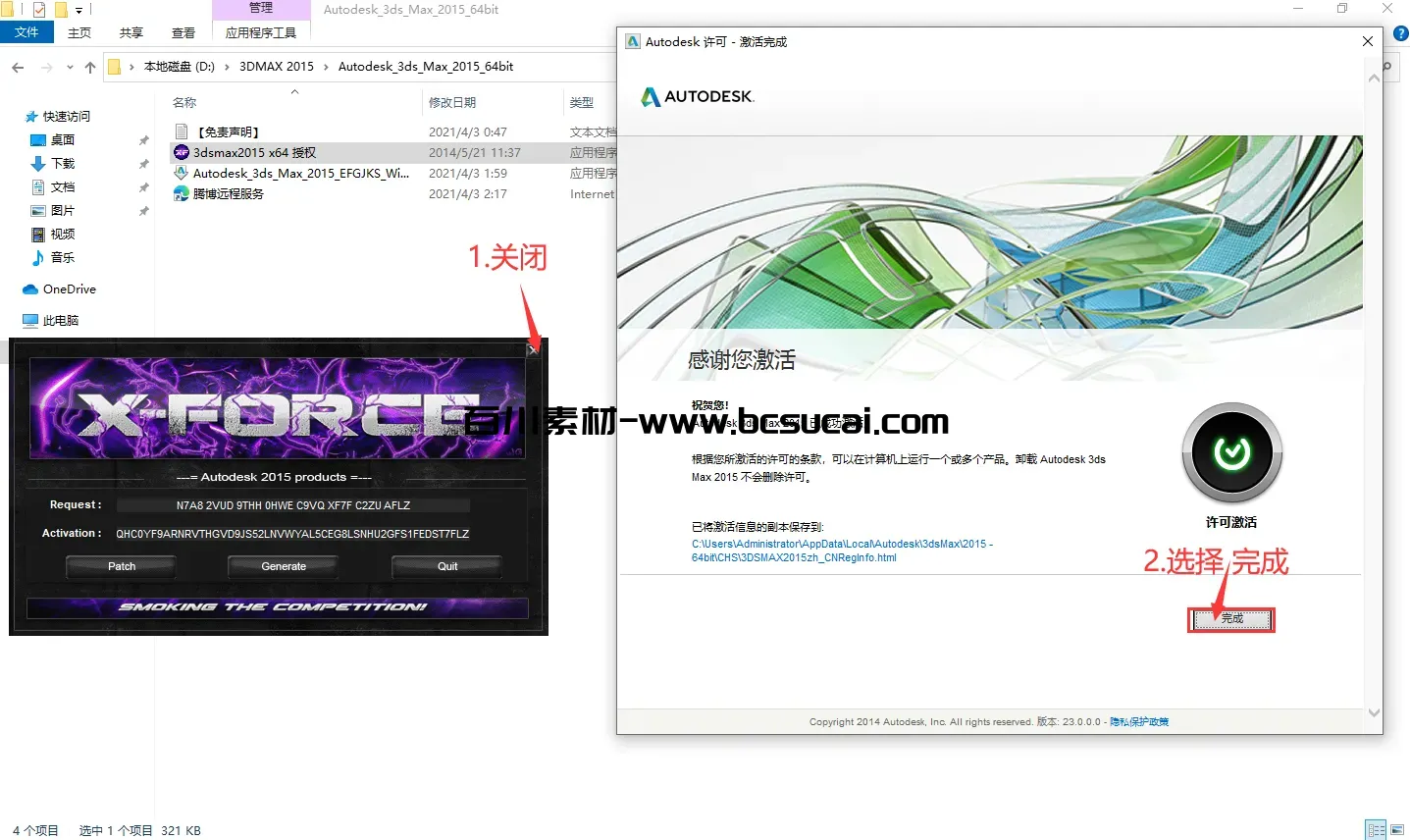The height and width of the screenshot is (840, 1410).
Task: Click the 【免责声明】 document icon
Action: [x=181, y=131]
